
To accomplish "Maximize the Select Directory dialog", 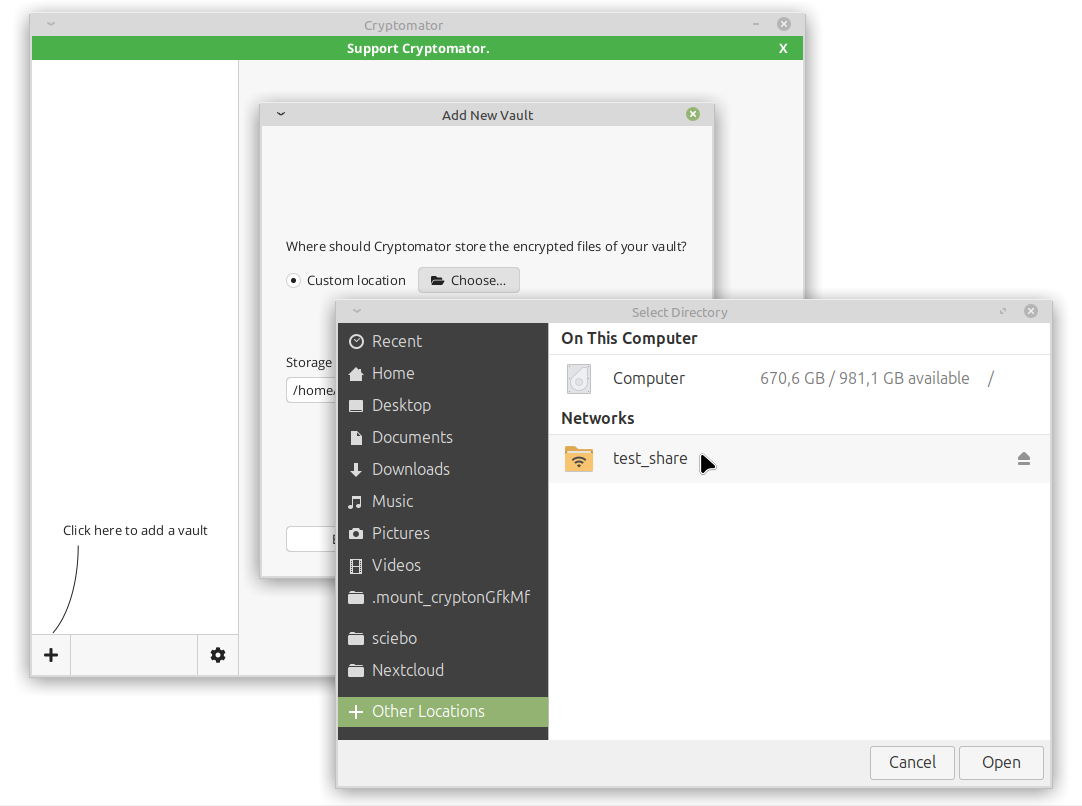I will 1003,311.
